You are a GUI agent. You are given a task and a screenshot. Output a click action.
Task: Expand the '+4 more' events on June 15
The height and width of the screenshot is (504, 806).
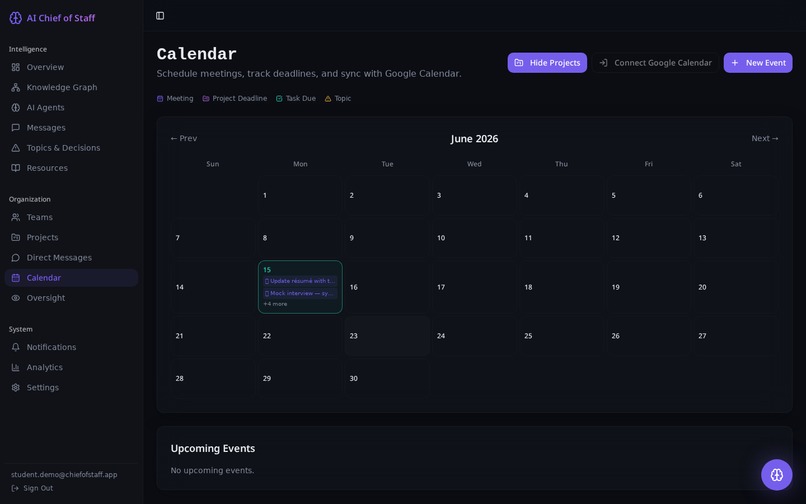tap(276, 304)
